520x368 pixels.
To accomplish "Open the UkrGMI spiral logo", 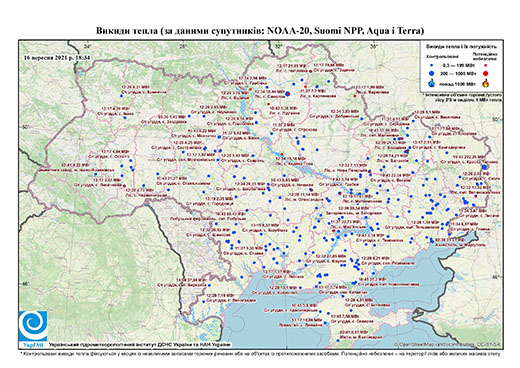I will [33, 326].
